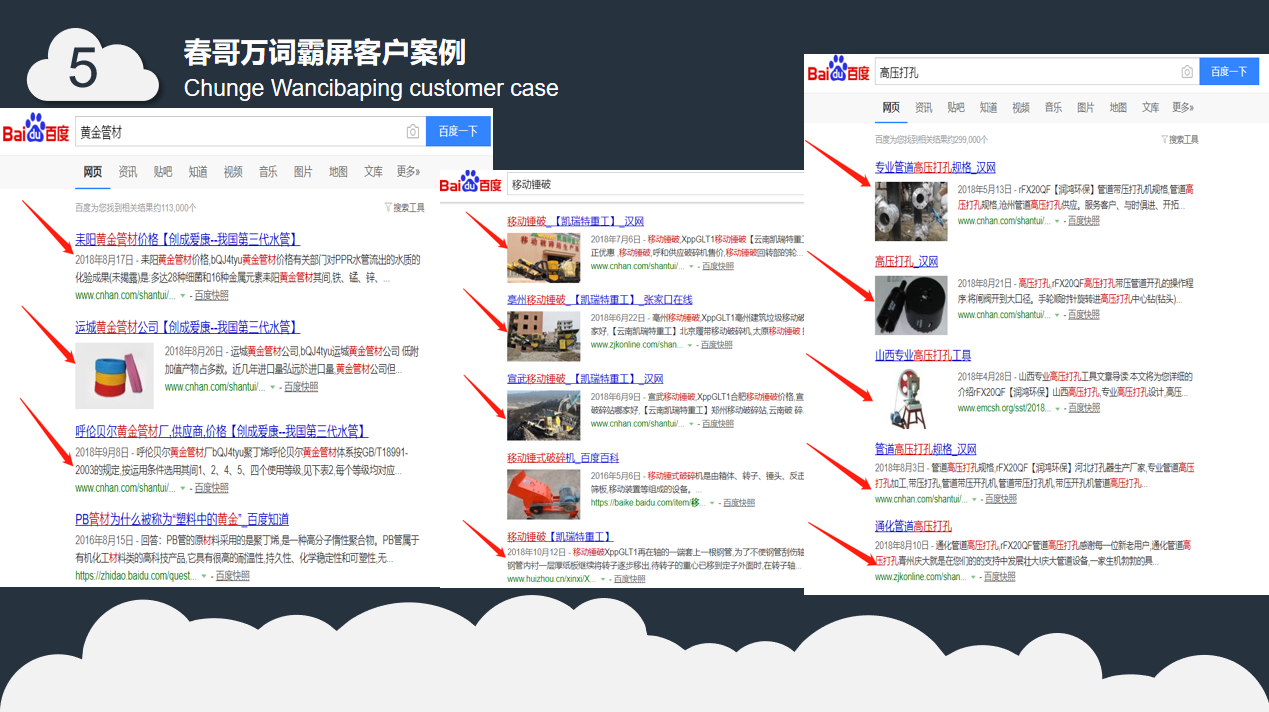Click the www.huizhou.cn/xinxi/X... URL text

(x=552, y=580)
